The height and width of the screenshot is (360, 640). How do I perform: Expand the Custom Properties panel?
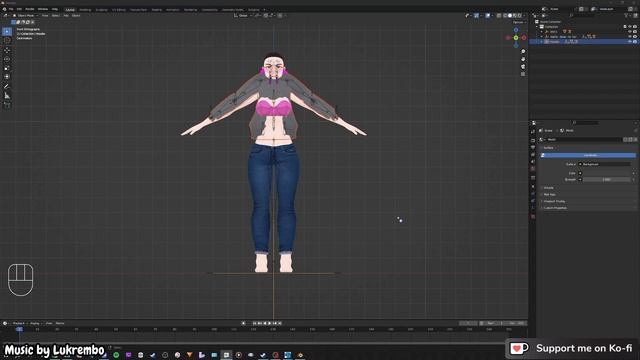[x=555, y=208]
